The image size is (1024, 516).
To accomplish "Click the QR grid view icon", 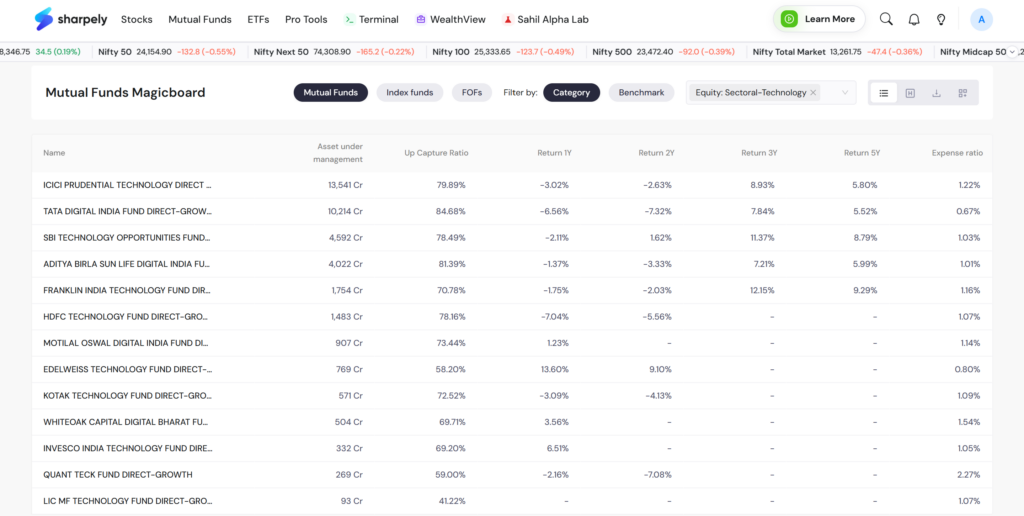I will coord(963,93).
